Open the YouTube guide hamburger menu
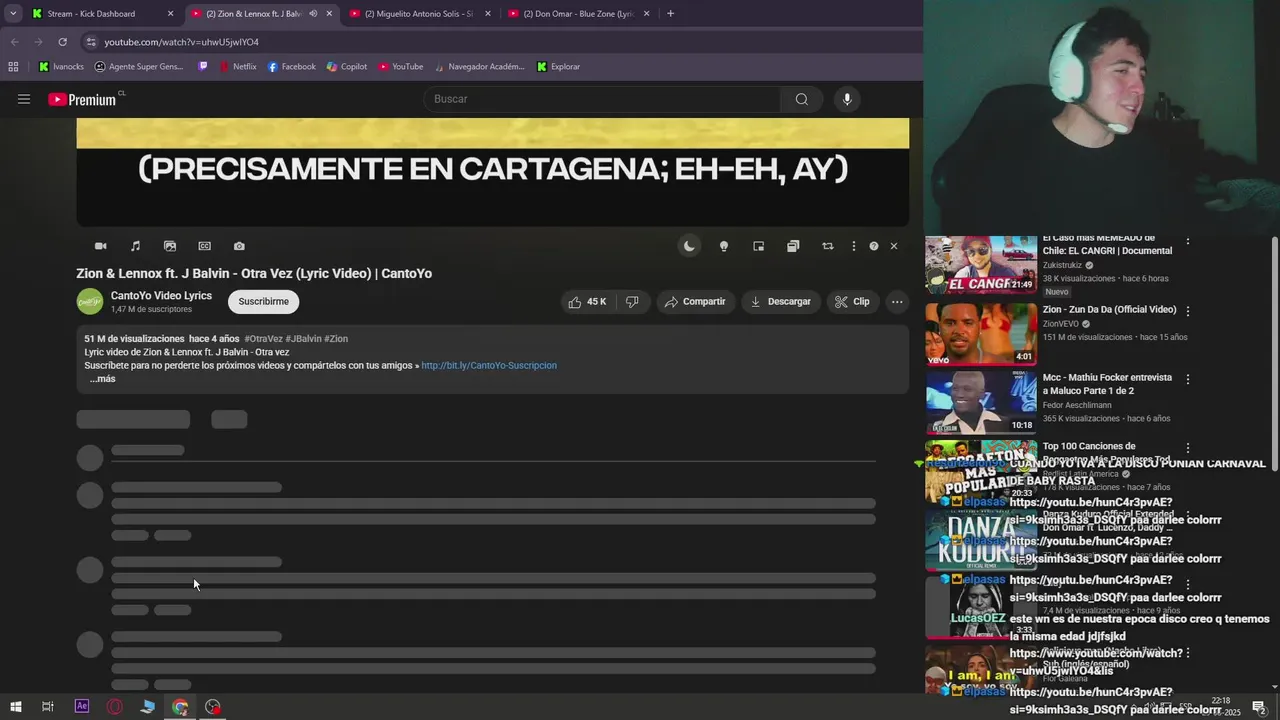Image resolution: width=1280 pixels, height=720 pixels. [24, 99]
